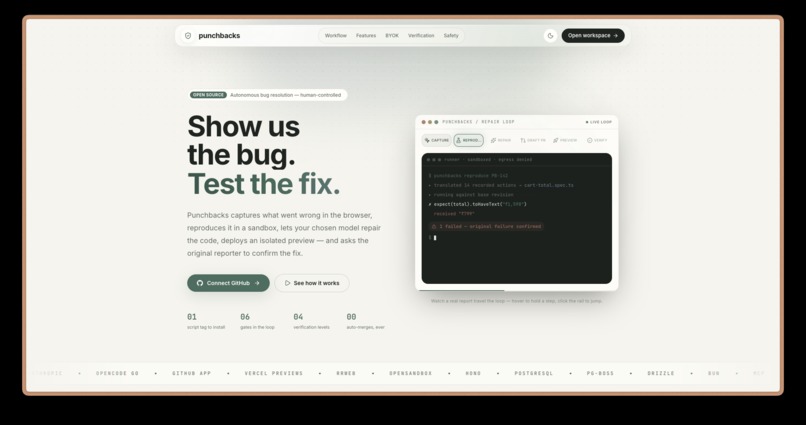Select the Draft PR step in the repair loop
806x425 pixels.
(x=533, y=140)
